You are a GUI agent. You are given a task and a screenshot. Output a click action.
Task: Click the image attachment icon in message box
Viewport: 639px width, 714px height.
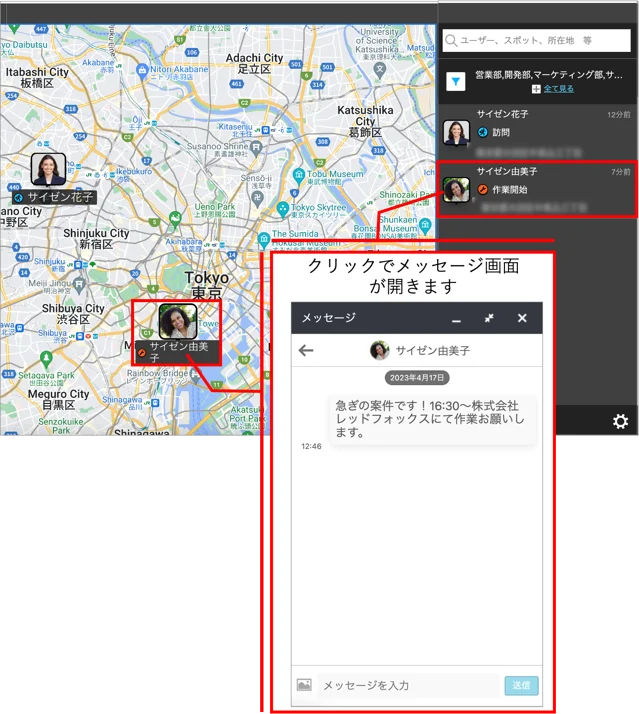tap(304, 685)
